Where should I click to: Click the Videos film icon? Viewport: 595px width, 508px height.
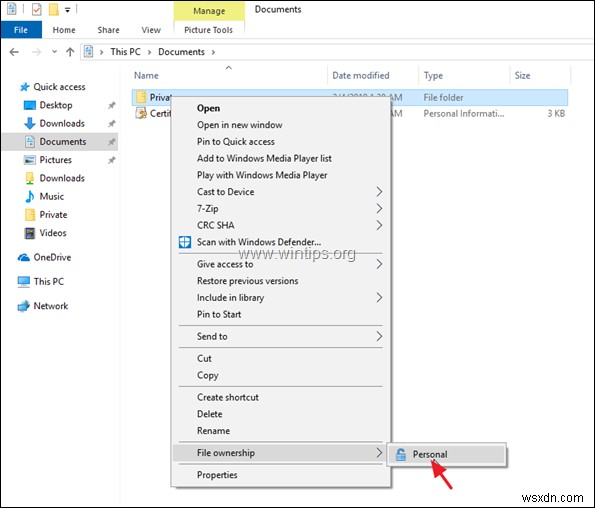(x=30, y=233)
